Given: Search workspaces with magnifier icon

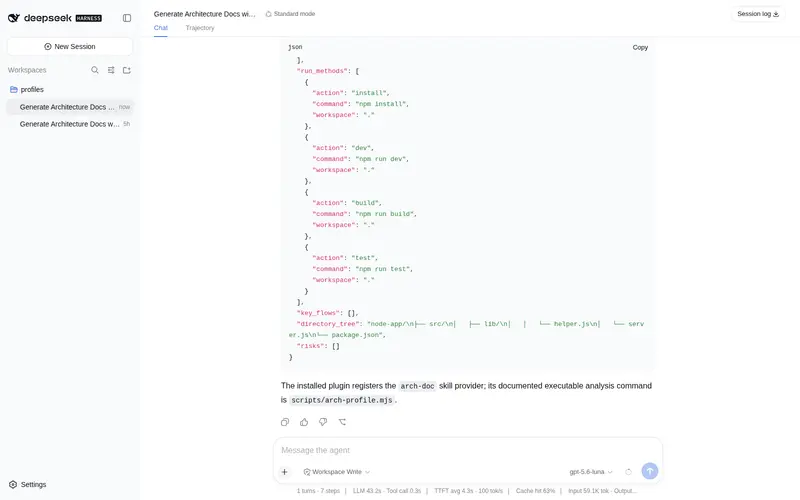Looking at the screenshot, I should 95,70.
